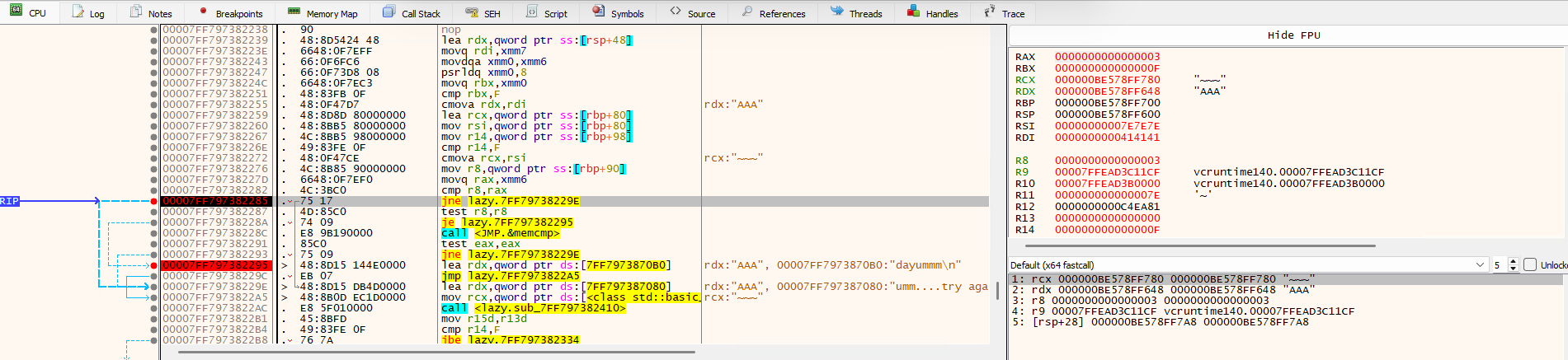Switch to the Trace tab
The height and width of the screenshot is (360, 1568).
coord(1004,13)
